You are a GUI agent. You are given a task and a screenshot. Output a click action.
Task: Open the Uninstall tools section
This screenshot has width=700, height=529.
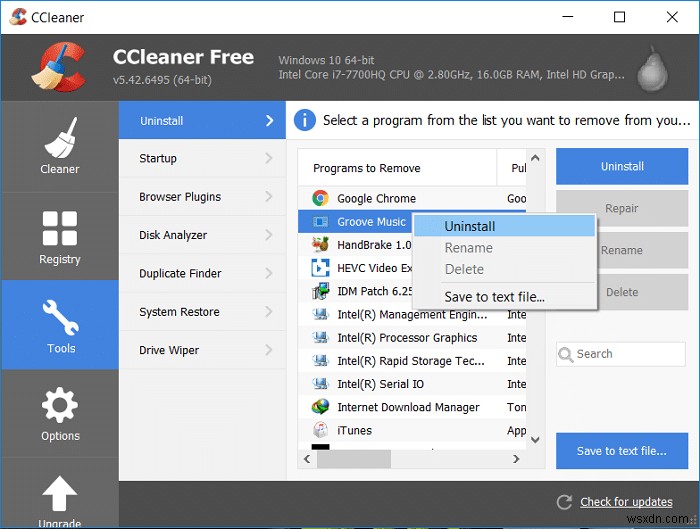[202, 120]
